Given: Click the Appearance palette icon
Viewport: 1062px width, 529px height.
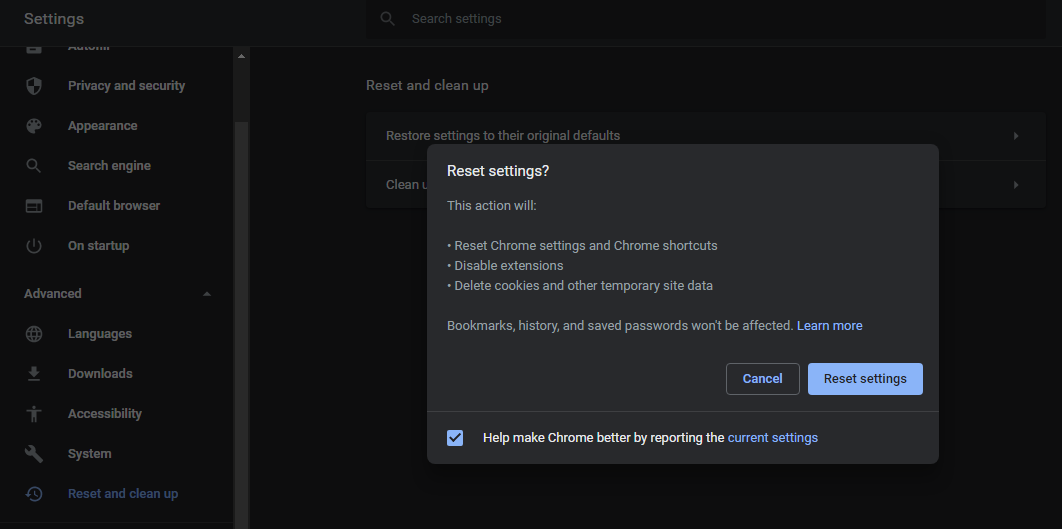Looking at the screenshot, I should pos(34,126).
